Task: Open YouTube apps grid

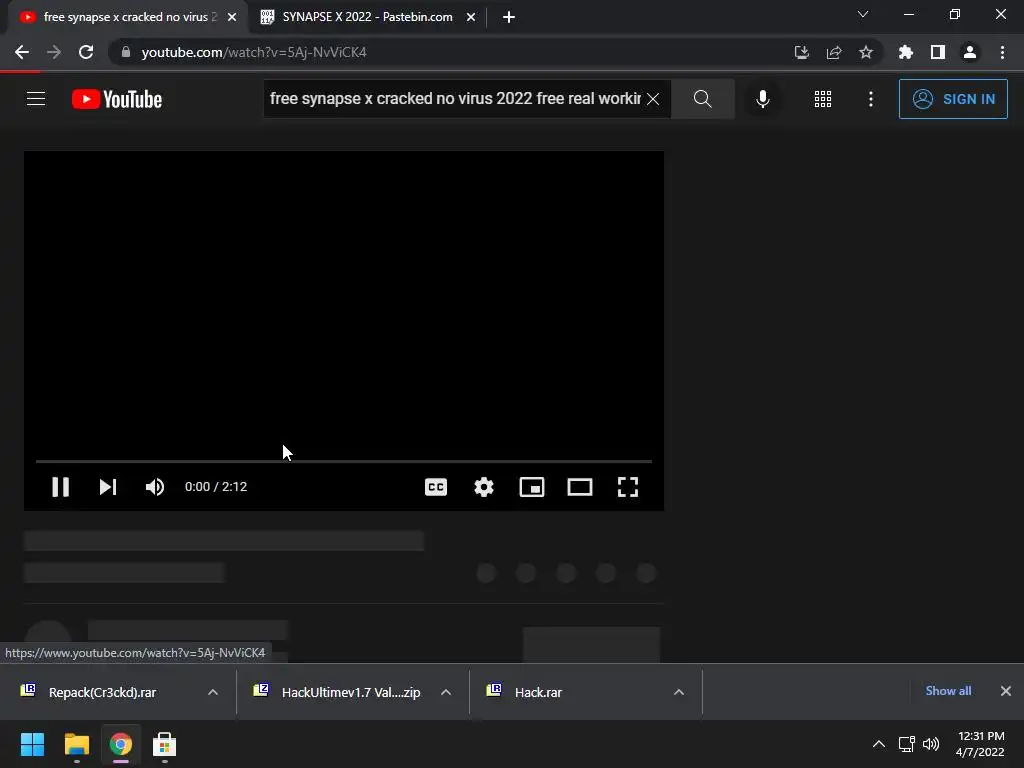Action: click(x=823, y=99)
